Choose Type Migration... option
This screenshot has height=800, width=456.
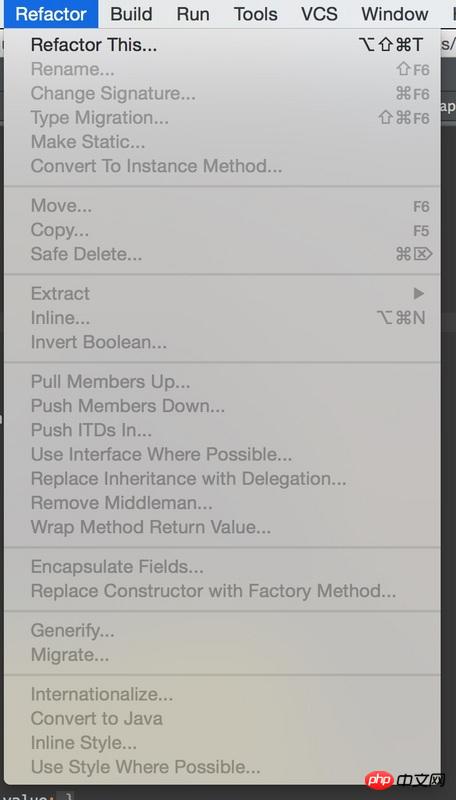tap(222, 118)
